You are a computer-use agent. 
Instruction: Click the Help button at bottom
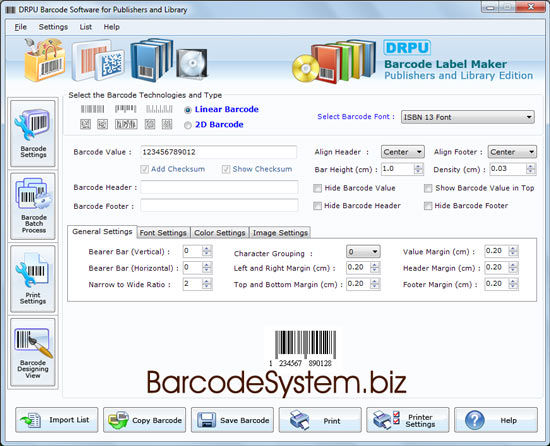click(x=496, y=420)
